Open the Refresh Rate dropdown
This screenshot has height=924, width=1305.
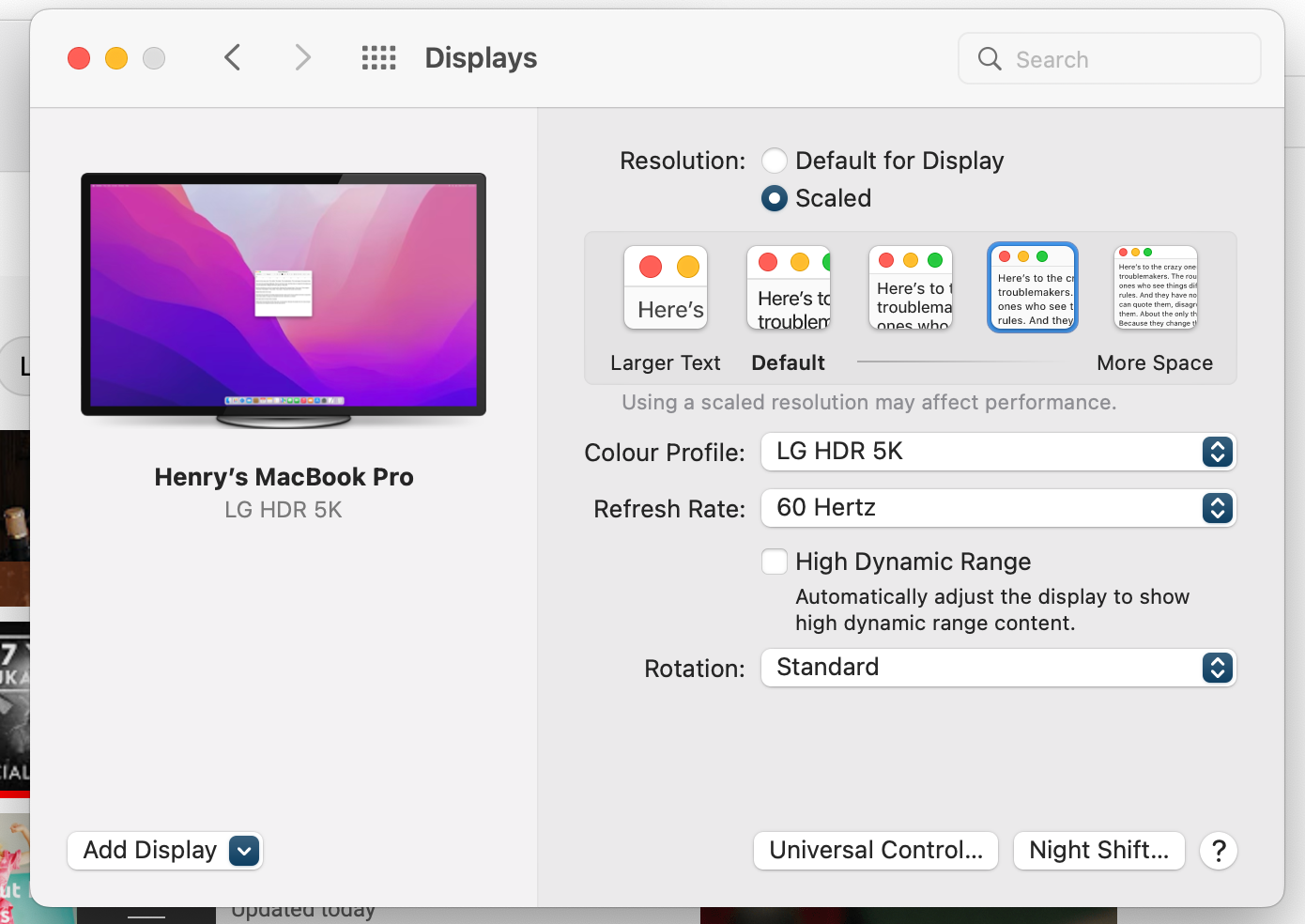[999, 508]
